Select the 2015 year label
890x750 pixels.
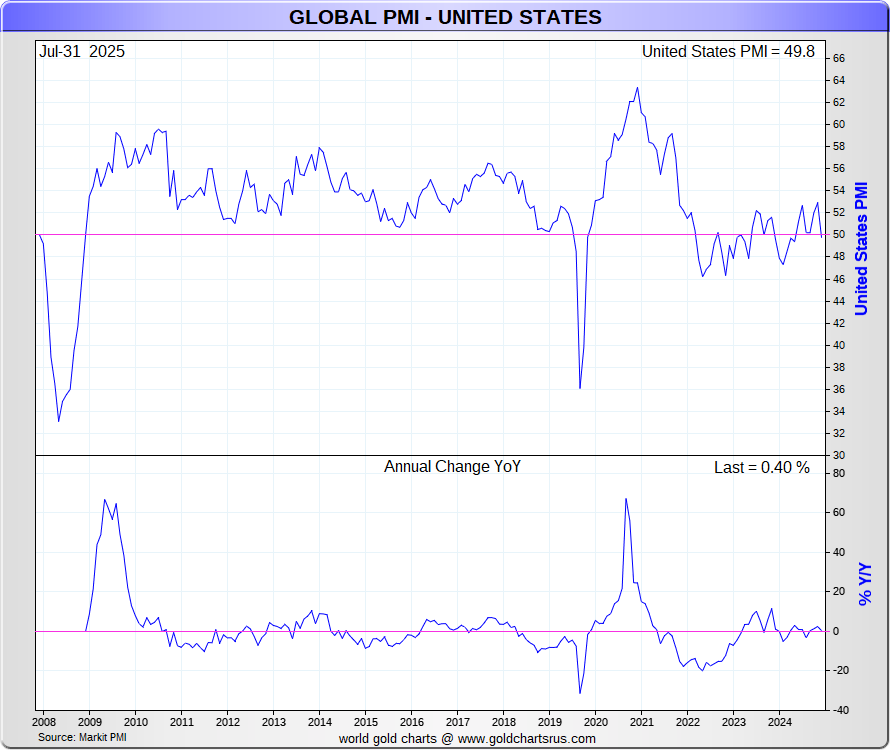(366, 722)
